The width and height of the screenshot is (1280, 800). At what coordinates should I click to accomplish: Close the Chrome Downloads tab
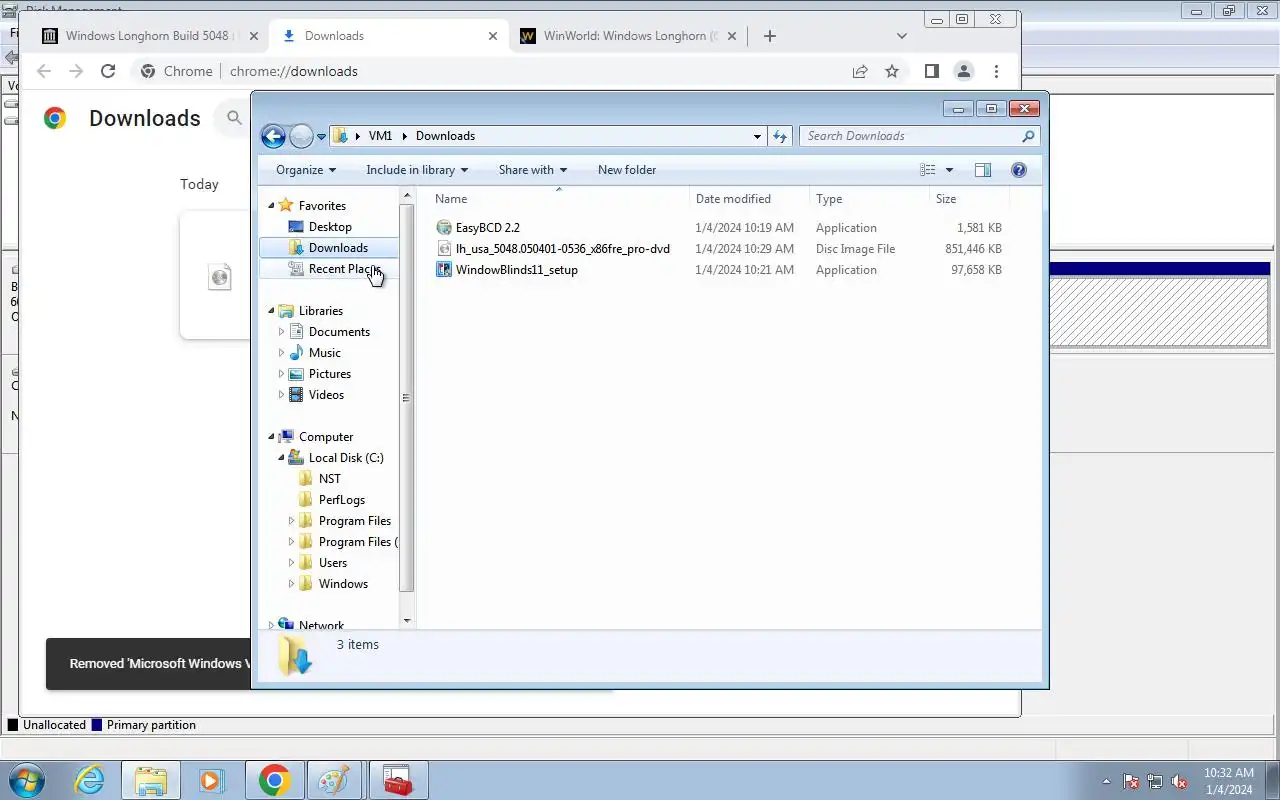[493, 36]
